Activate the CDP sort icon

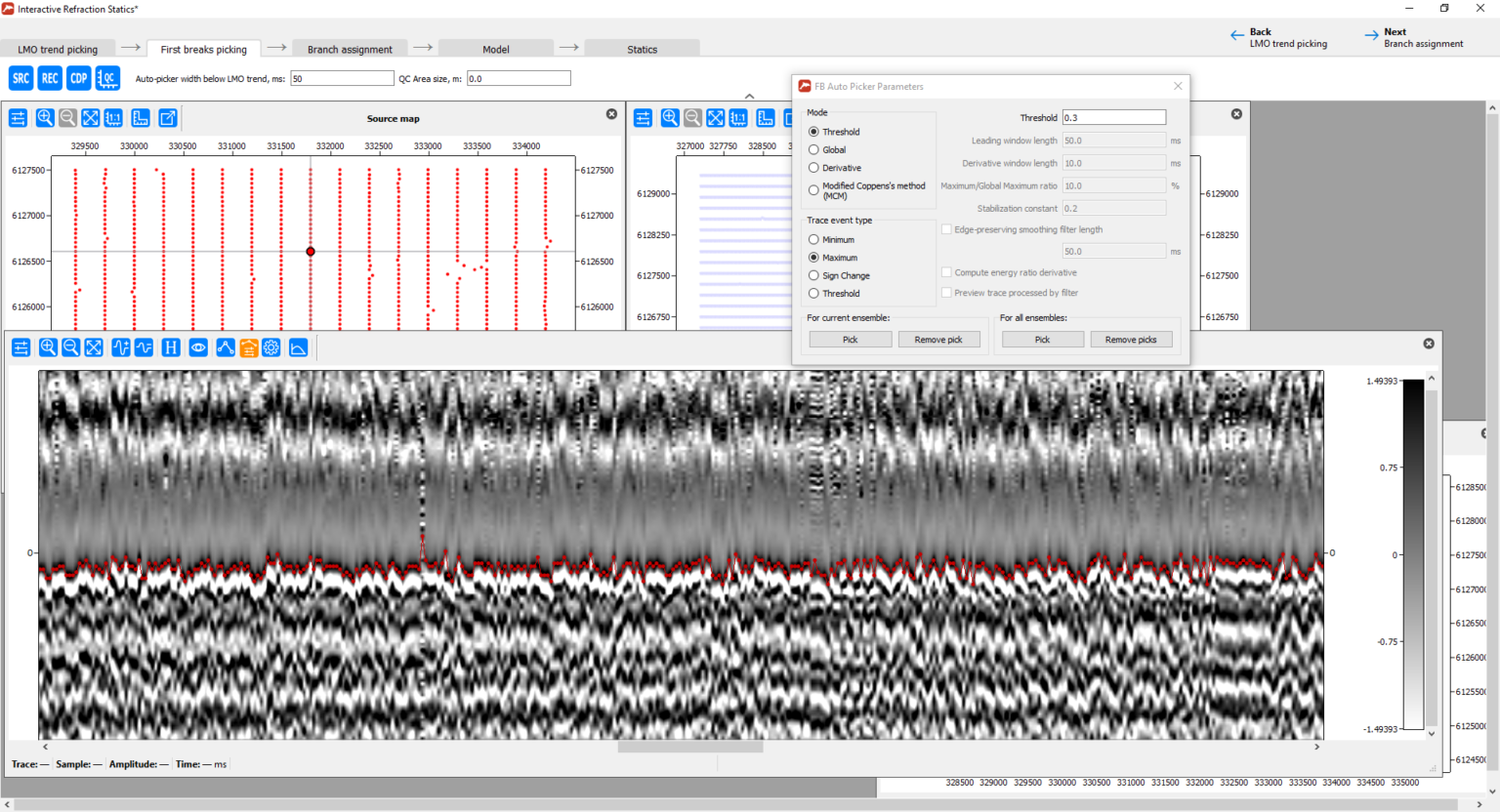coord(78,78)
